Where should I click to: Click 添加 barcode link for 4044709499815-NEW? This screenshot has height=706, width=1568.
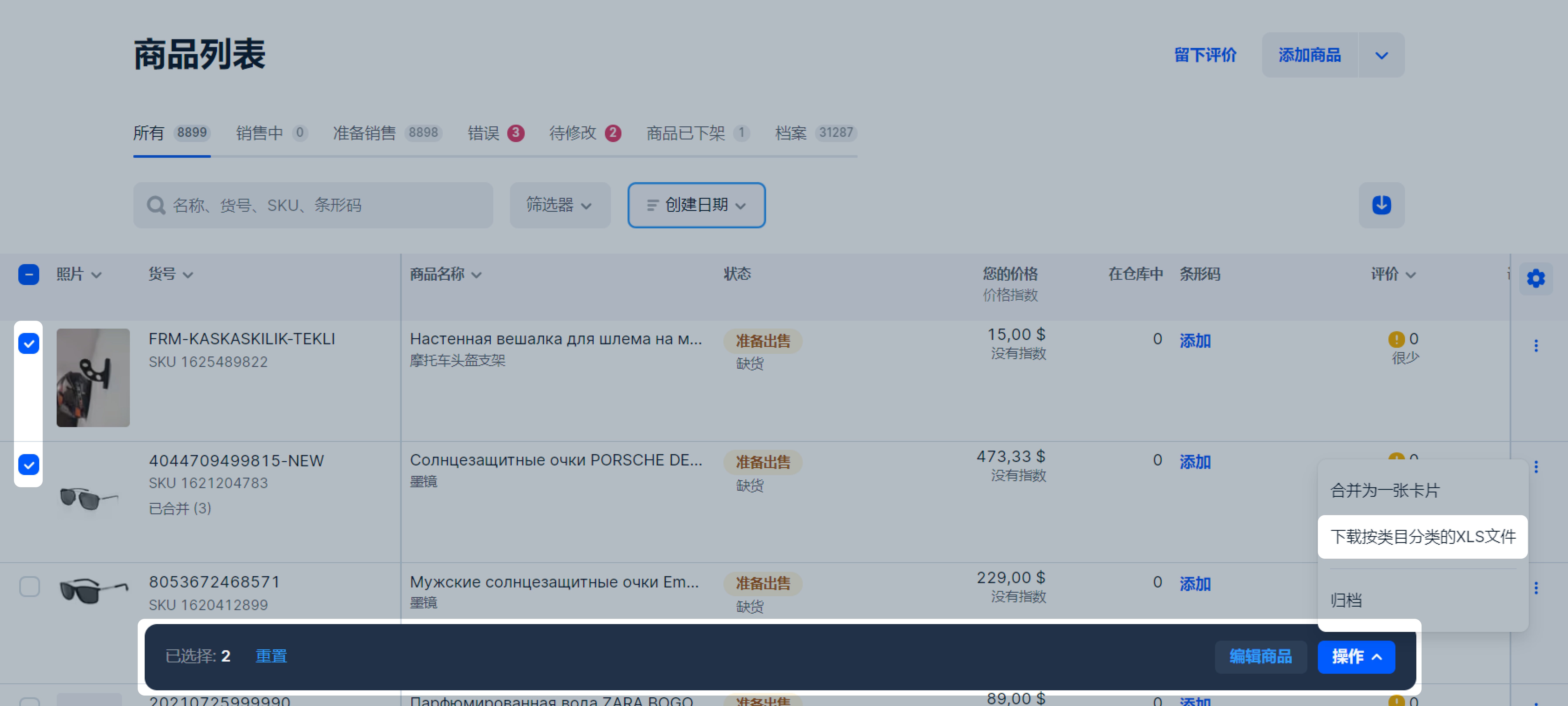1195,462
